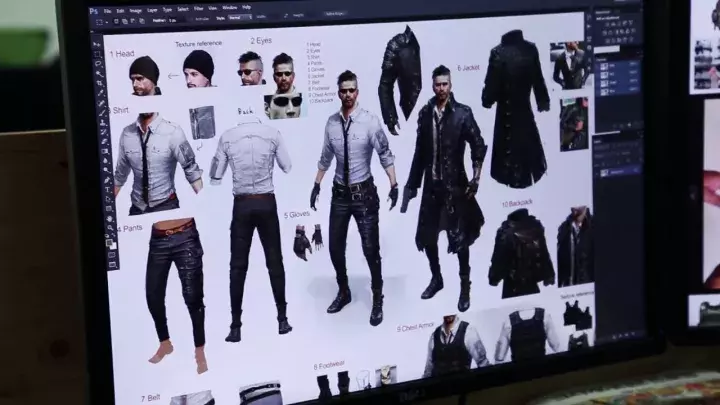
Task: Select the Blue channel row
Action: point(618,91)
